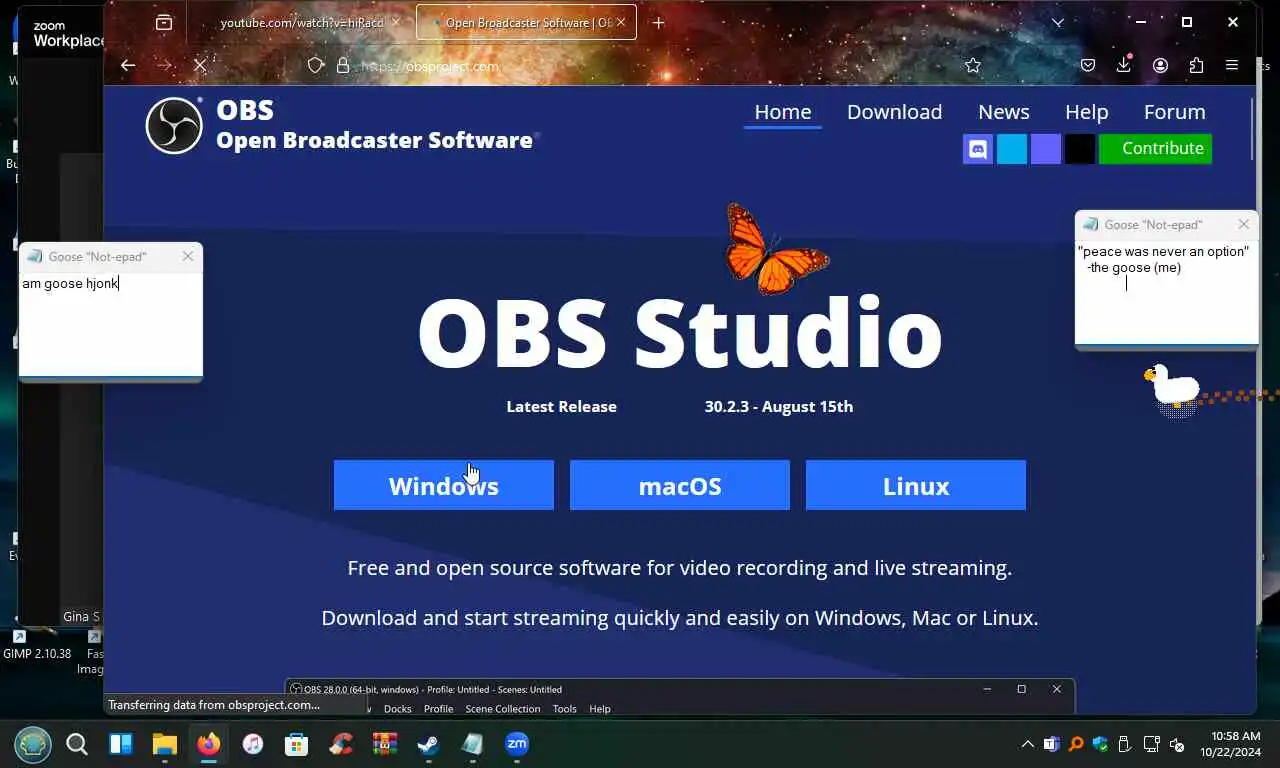The width and height of the screenshot is (1280, 768).
Task: Open Steam from the taskbar
Action: pyautogui.click(x=428, y=744)
